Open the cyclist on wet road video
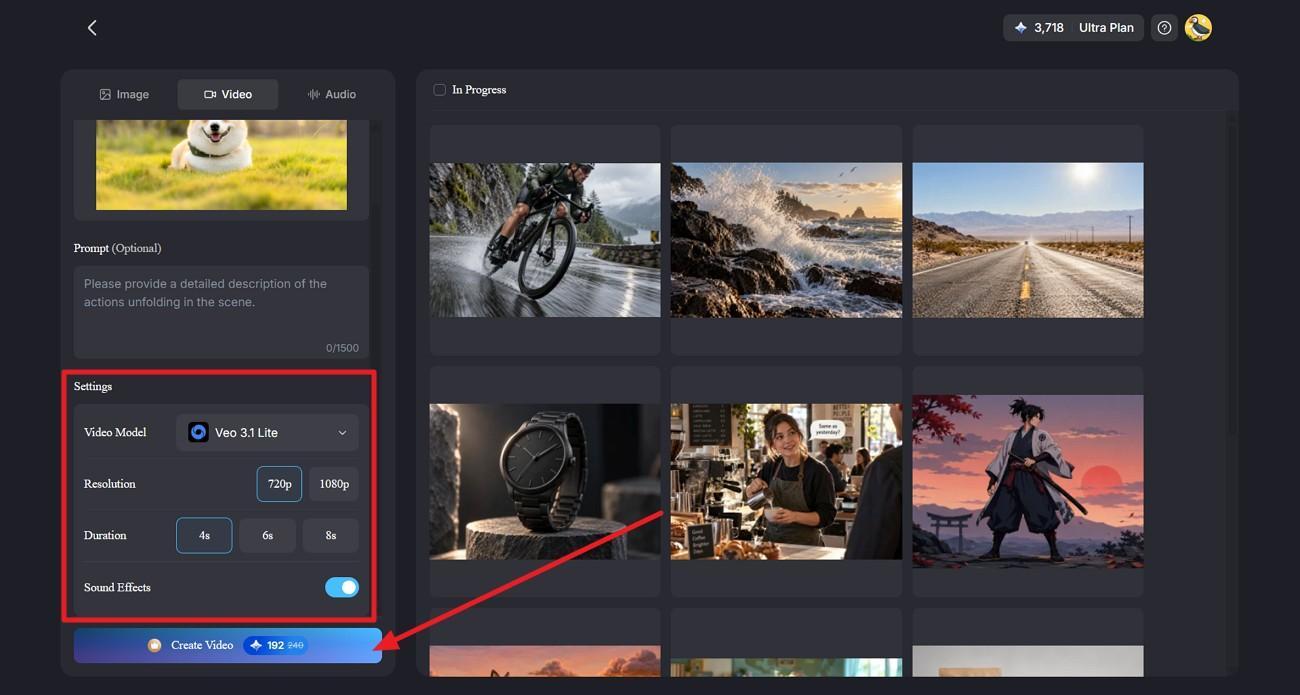The width and height of the screenshot is (1300, 695). click(x=545, y=240)
